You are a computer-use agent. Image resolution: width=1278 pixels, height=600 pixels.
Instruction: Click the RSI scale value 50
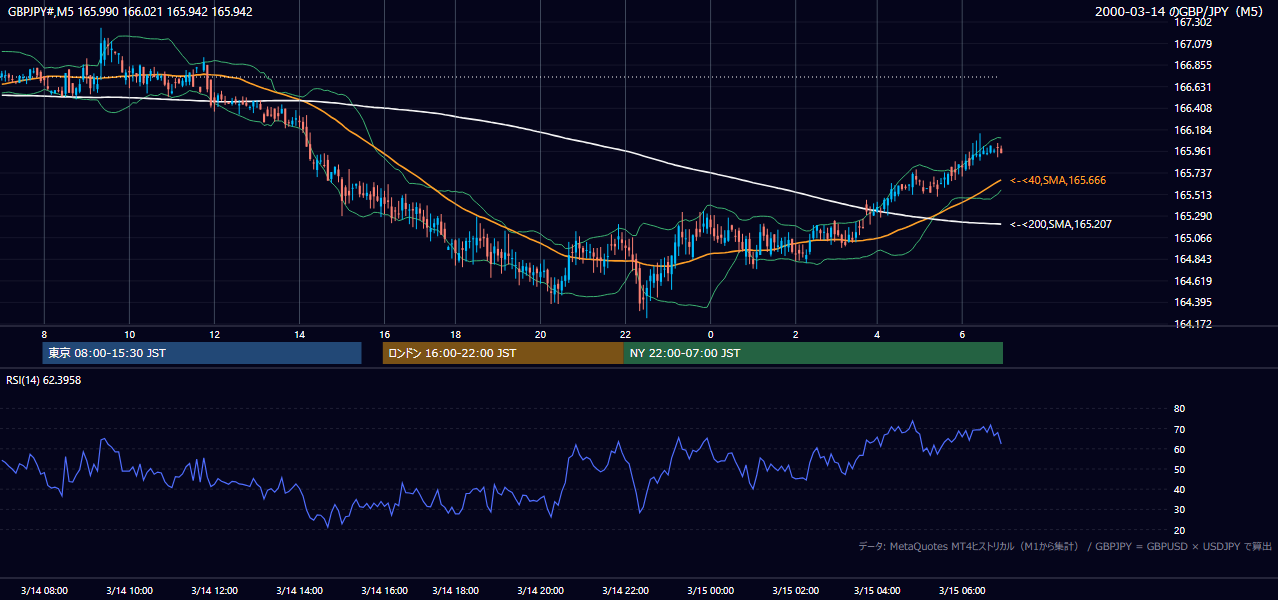click(1179, 469)
